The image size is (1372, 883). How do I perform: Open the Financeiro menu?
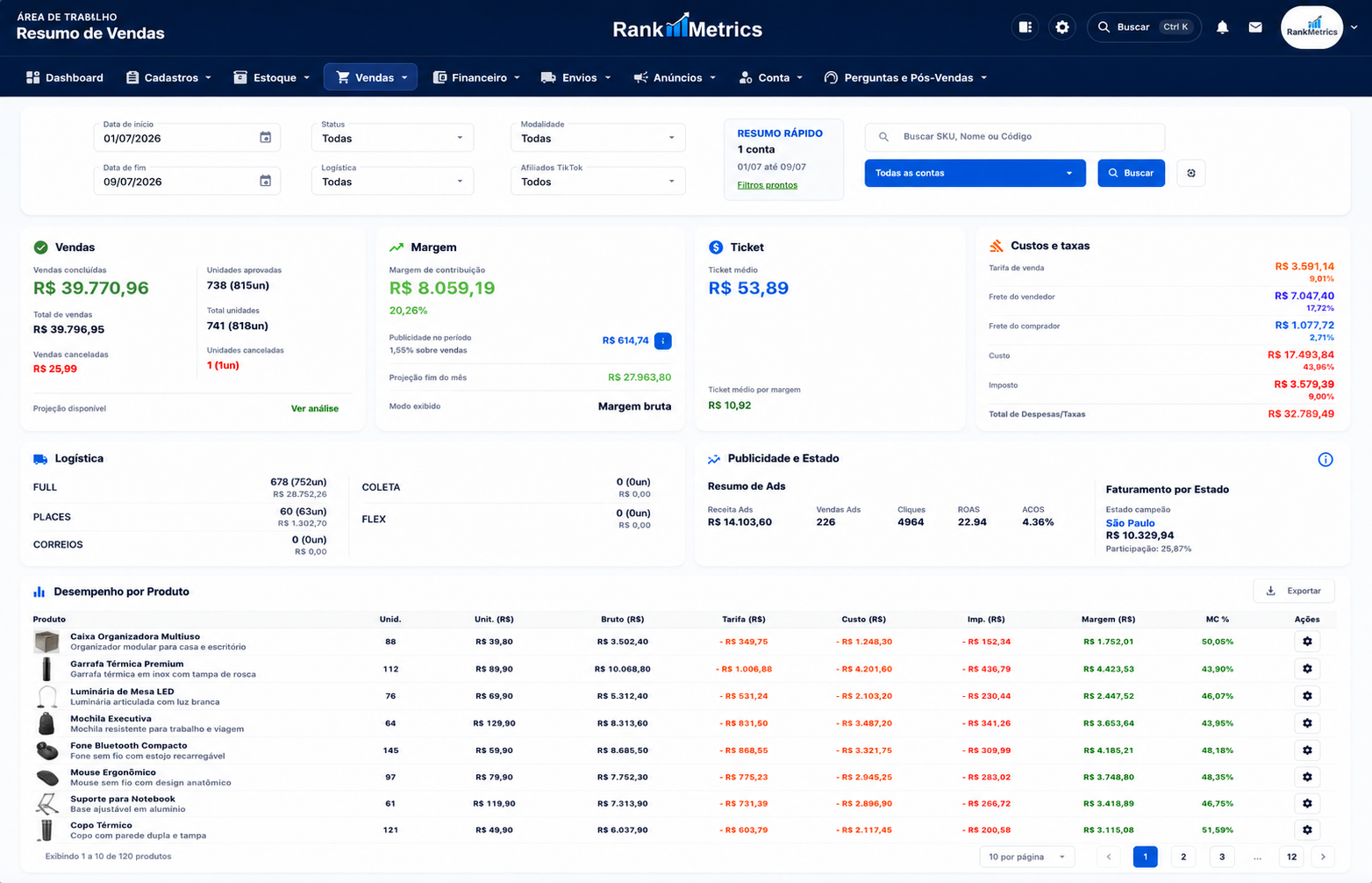(477, 77)
